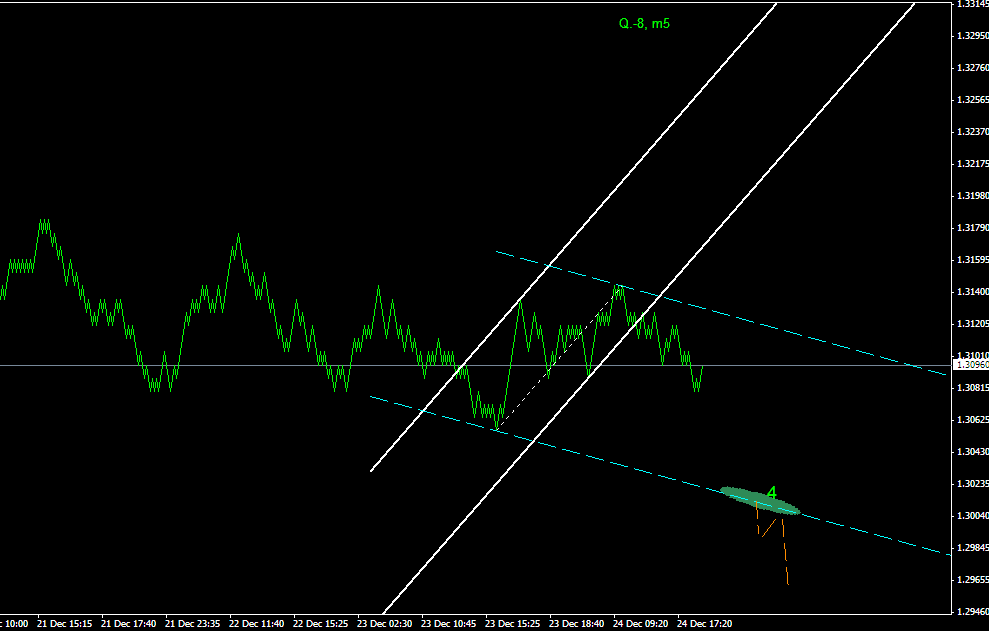Viewport: 989px width, 631px height.
Task: Click price level 1.30815 on axis
Action: coord(973,387)
